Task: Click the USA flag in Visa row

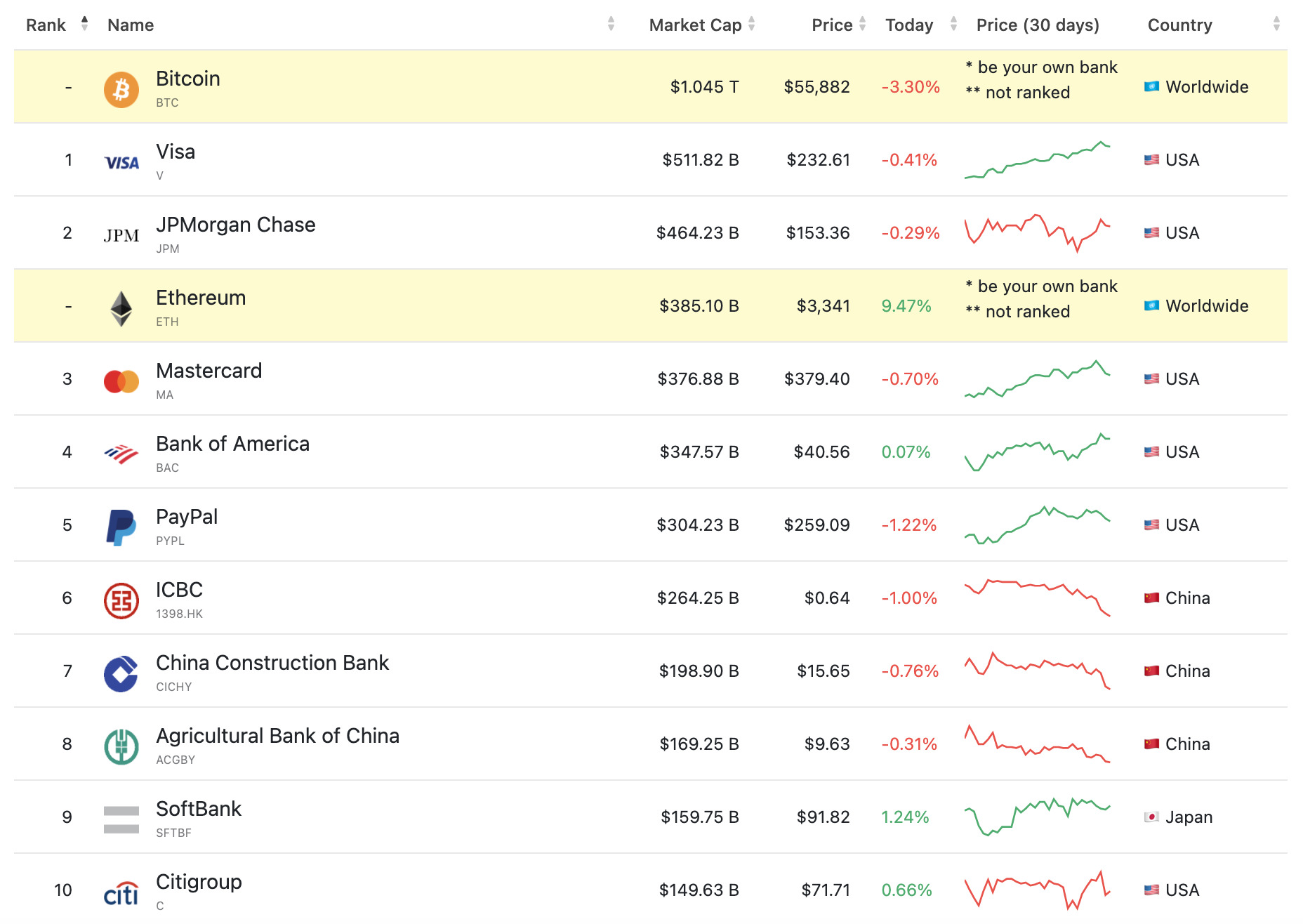Action: click(x=1151, y=160)
